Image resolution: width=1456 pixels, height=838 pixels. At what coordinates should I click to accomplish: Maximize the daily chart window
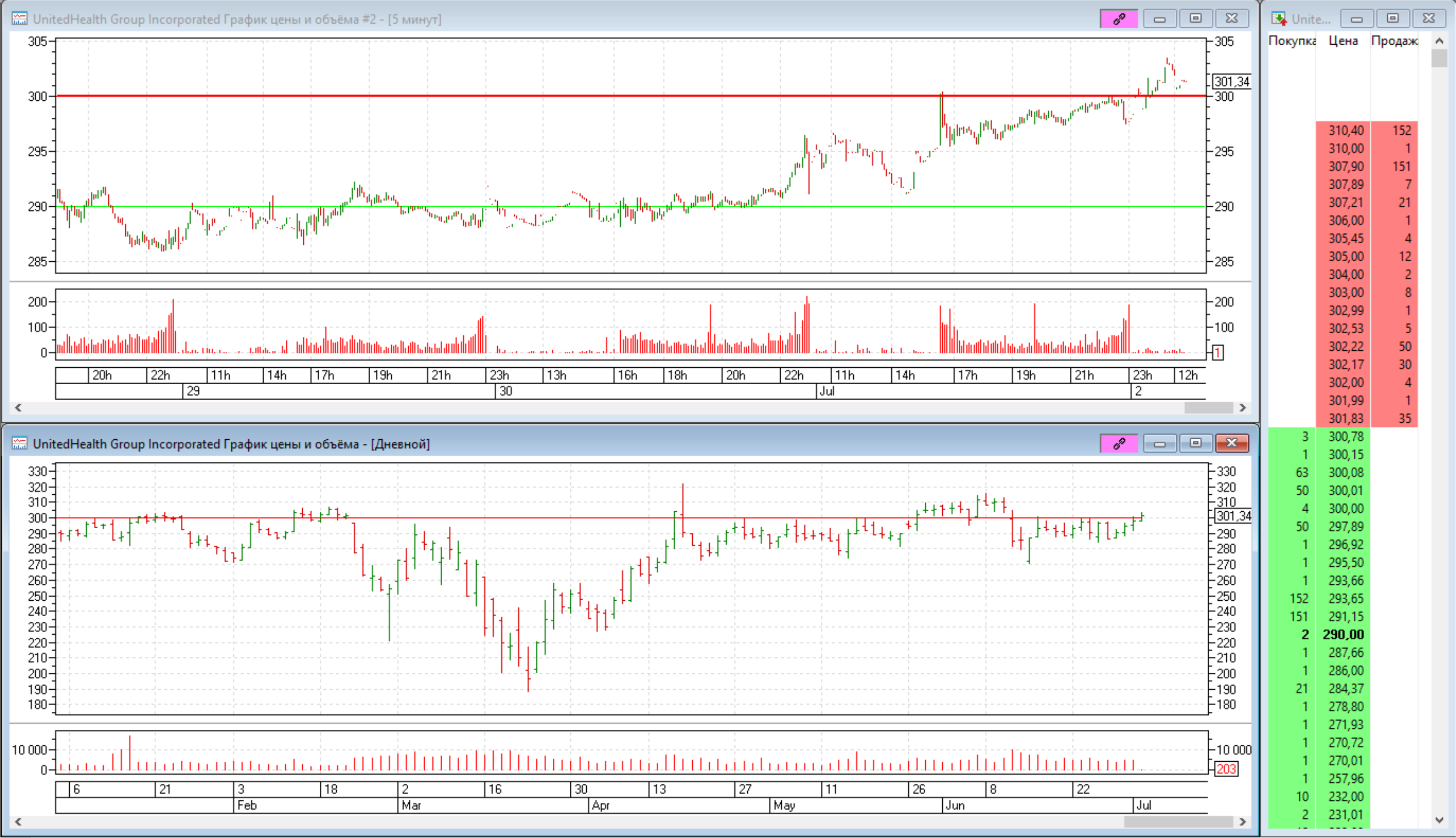click(x=1195, y=443)
